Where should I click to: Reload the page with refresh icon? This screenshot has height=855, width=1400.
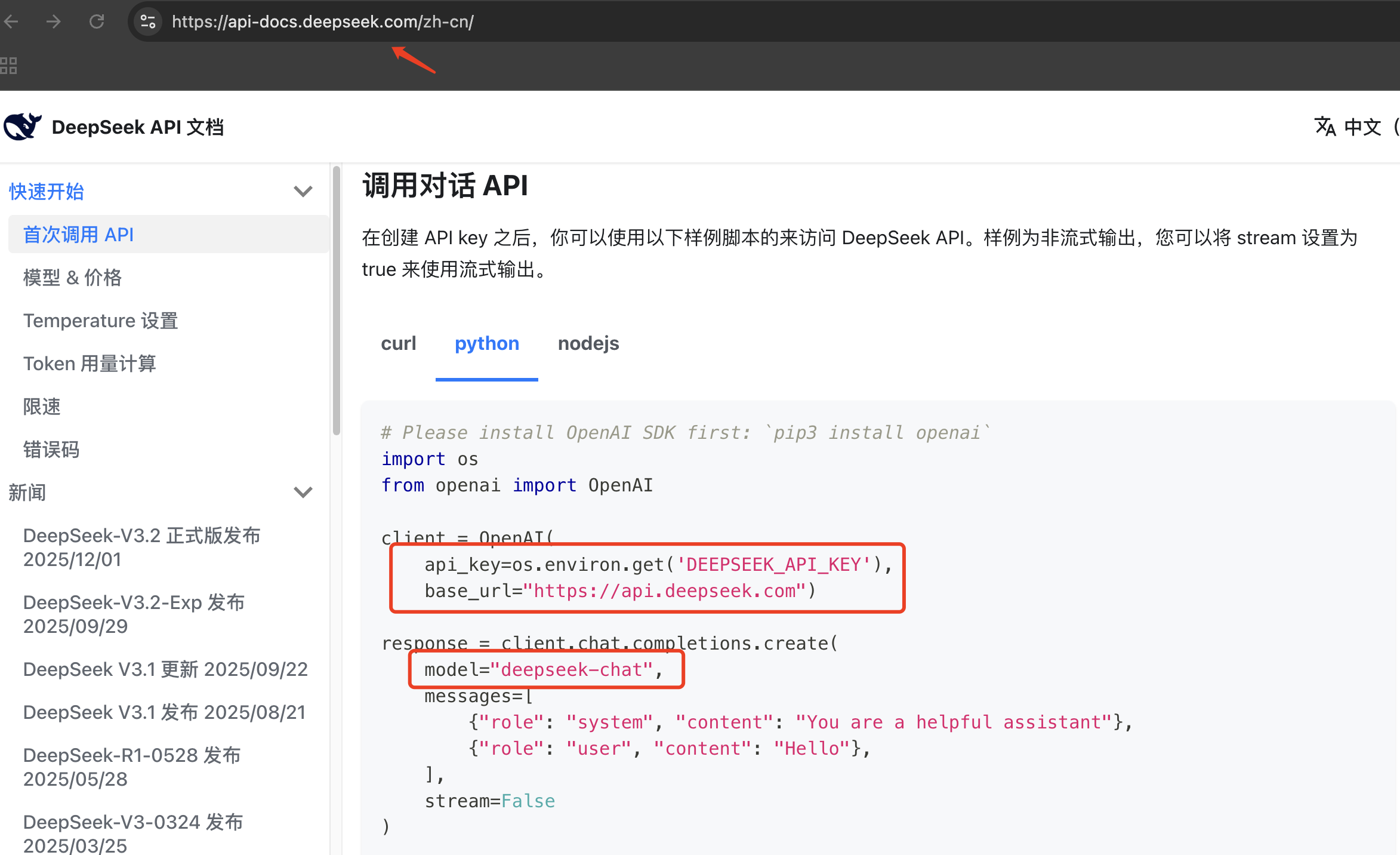[97, 22]
